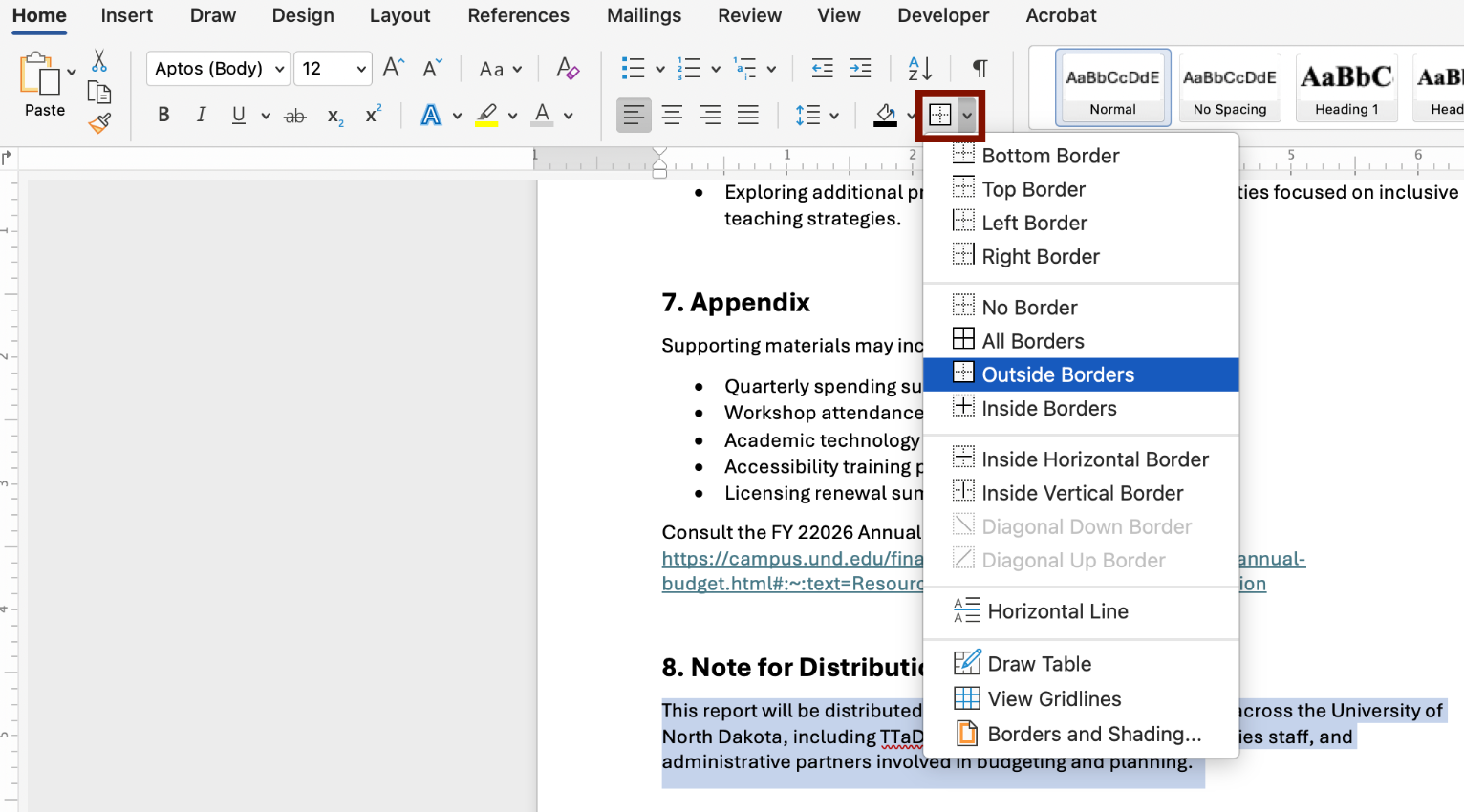Apply the Heading 1 style thumbnail
The width and height of the screenshot is (1464, 812).
[x=1346, y=87]
